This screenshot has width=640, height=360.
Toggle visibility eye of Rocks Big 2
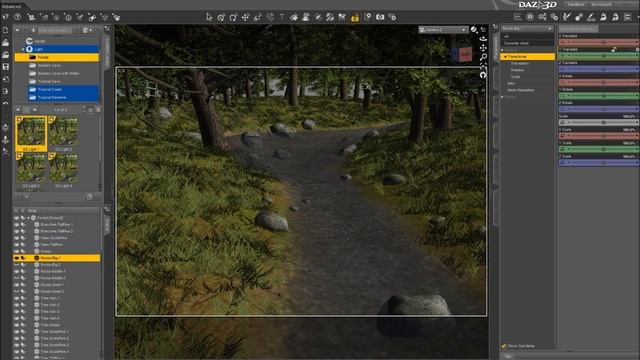(16, 265)
